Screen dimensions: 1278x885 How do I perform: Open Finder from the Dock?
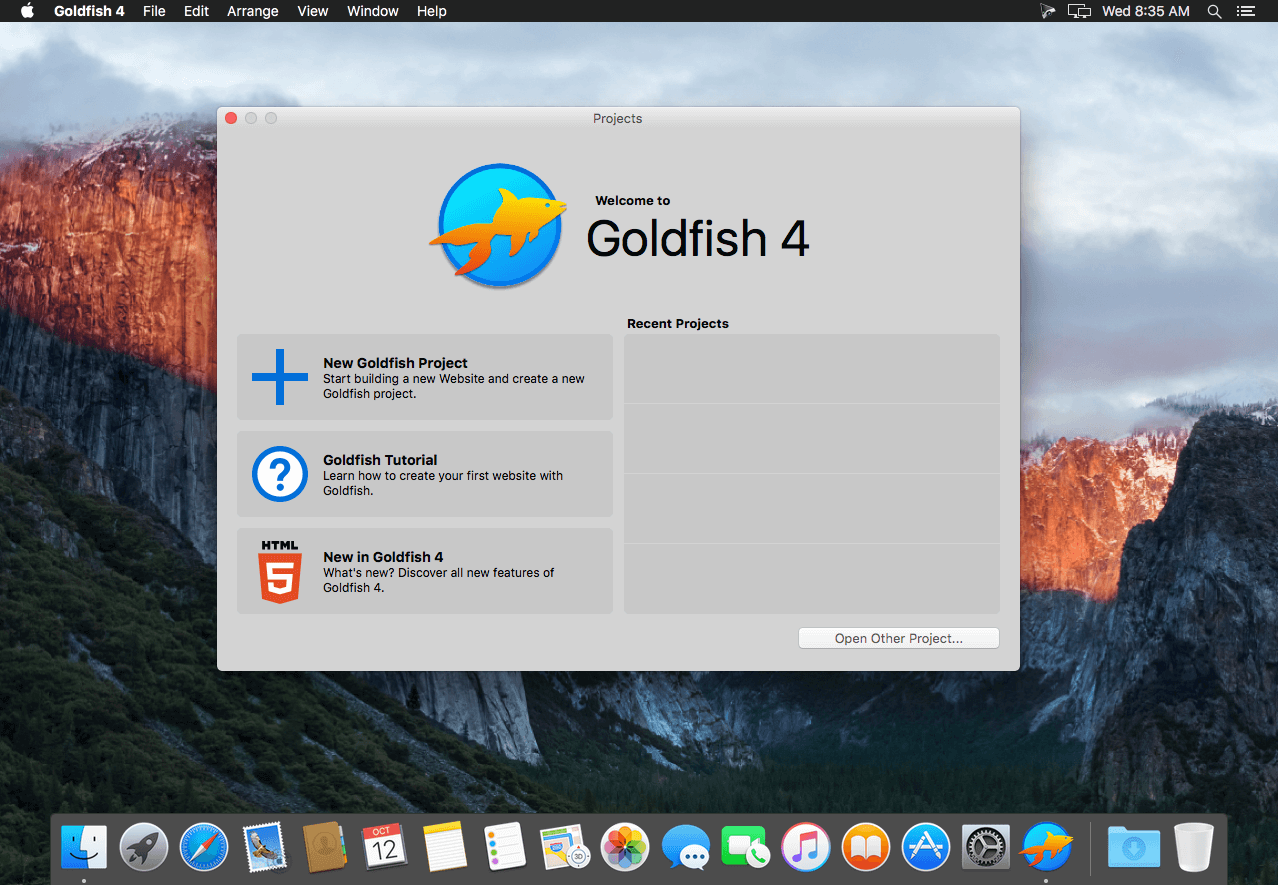[x=84, y=848]
